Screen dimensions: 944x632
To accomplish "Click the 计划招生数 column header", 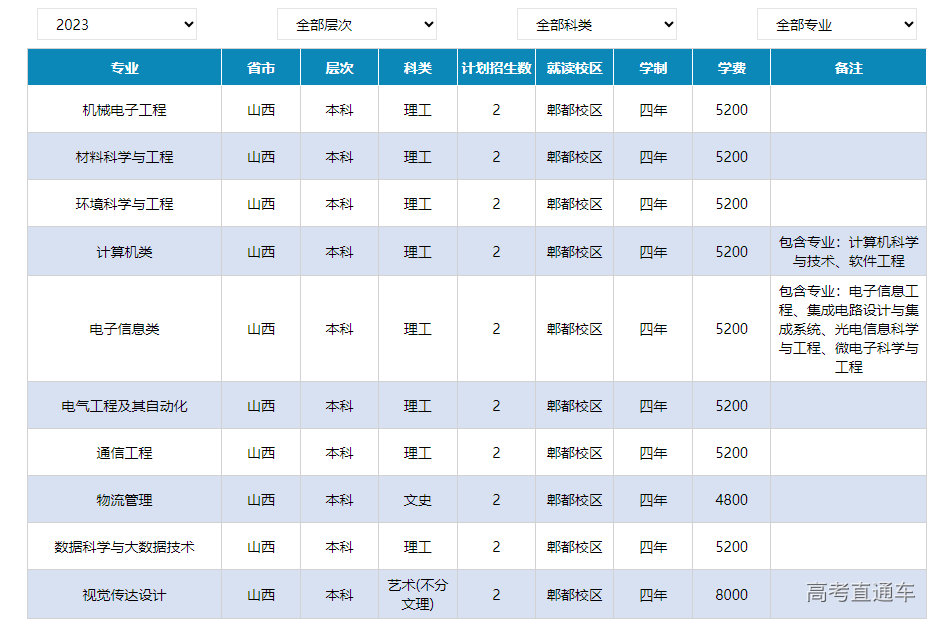I will 496,68.
